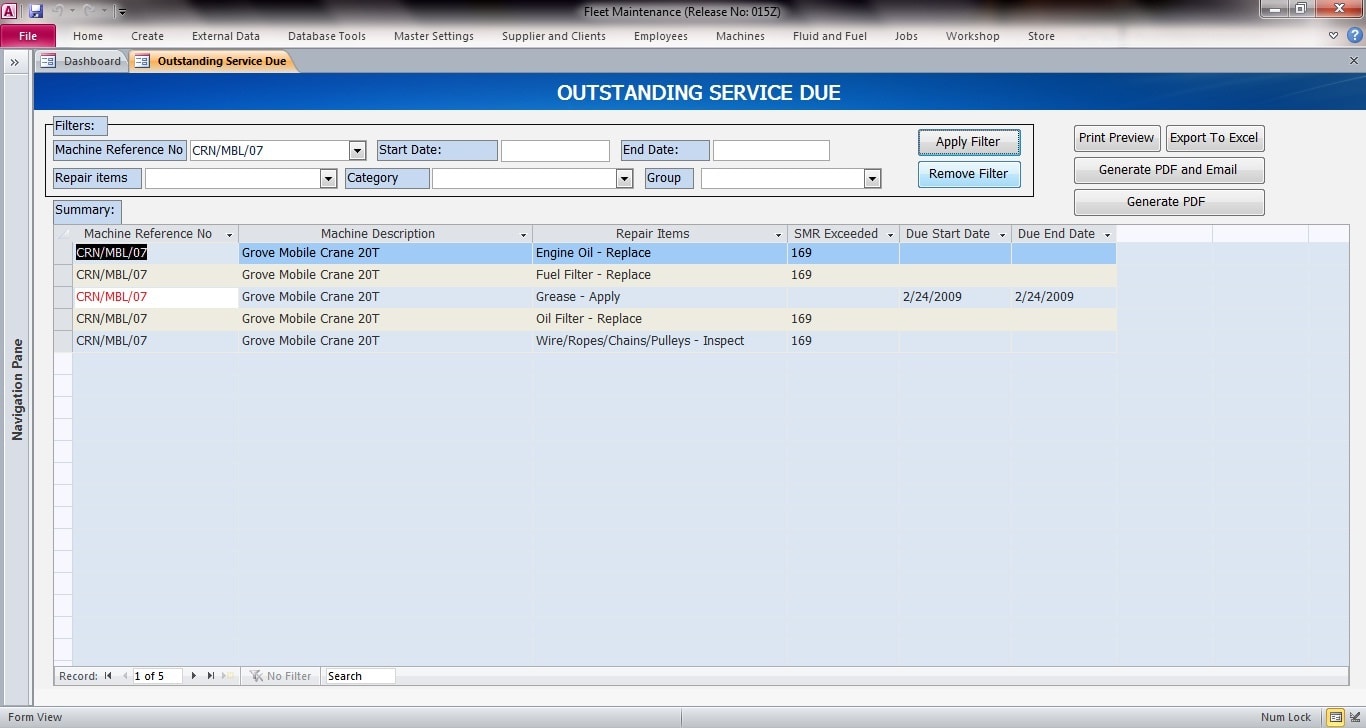The image size is (1366, 728).
Task: Click the Start Date input field
Action: click(x=555, y=150)
